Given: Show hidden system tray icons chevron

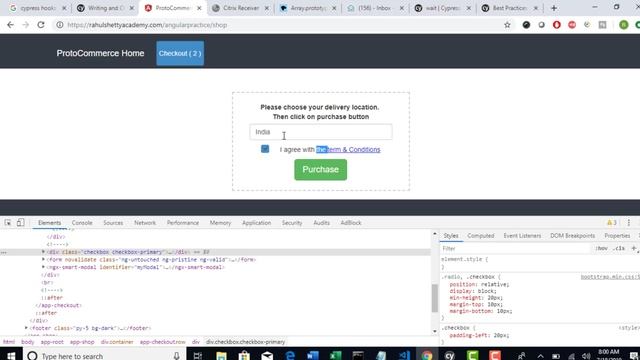Looking at the screenshot, I should point(540,356).
